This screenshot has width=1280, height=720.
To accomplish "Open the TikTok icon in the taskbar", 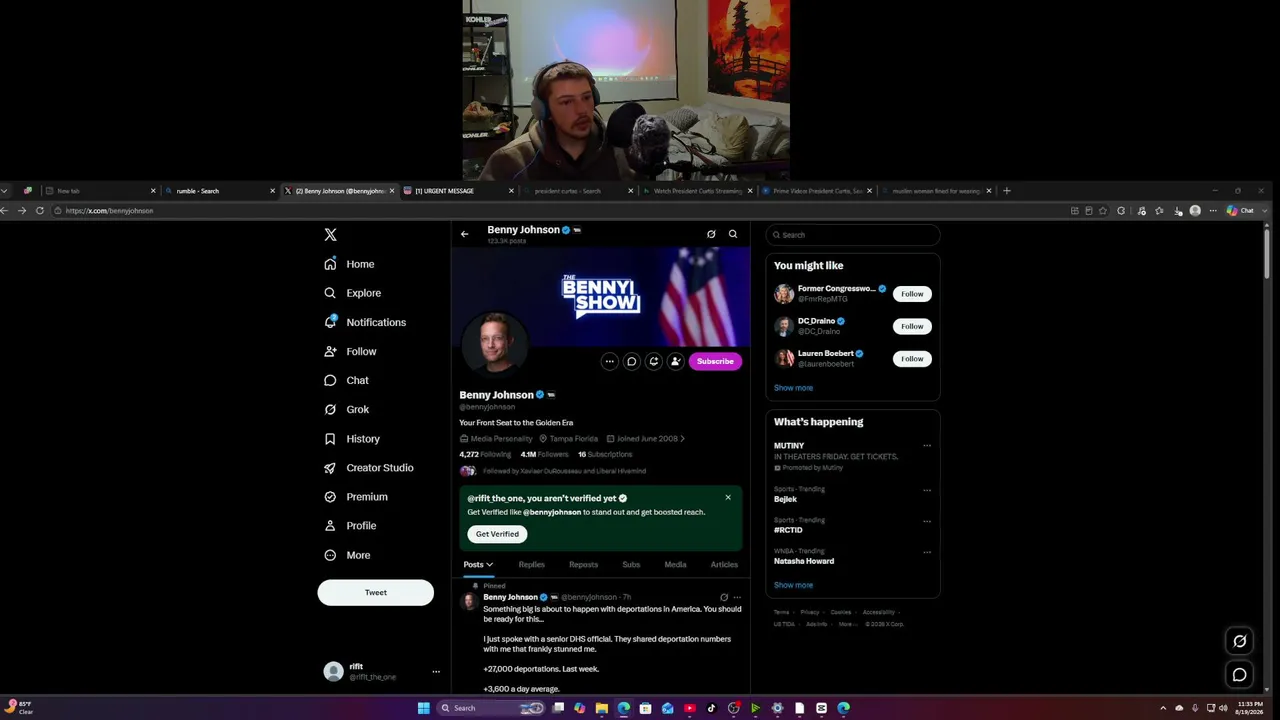I will pos(711,708).
